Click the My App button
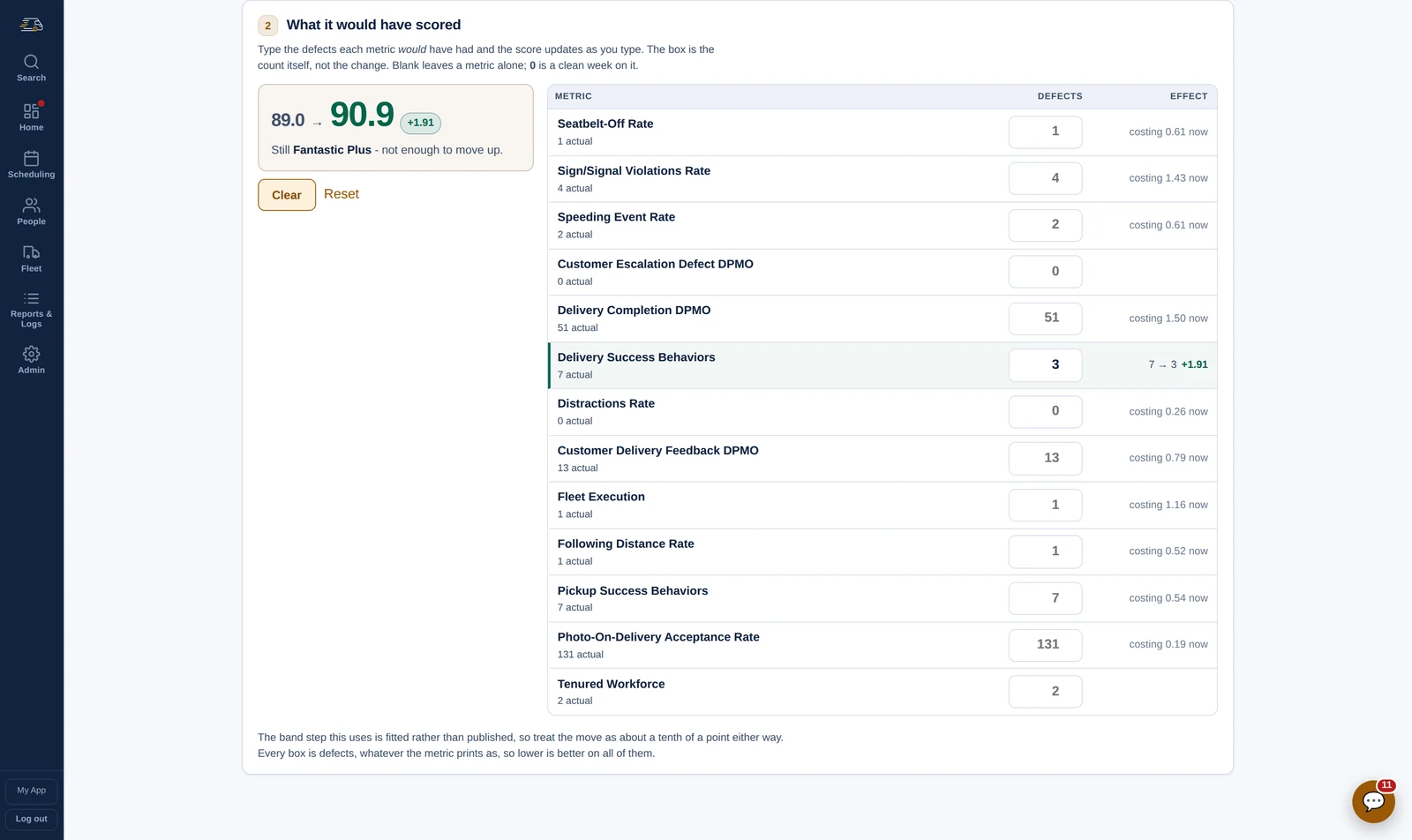 click(x=32, y=791)
